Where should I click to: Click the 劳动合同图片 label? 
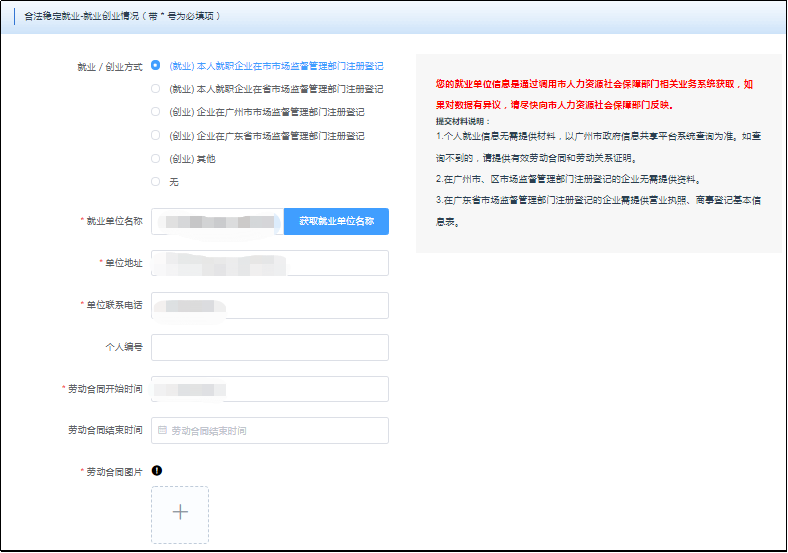(114, 472)
